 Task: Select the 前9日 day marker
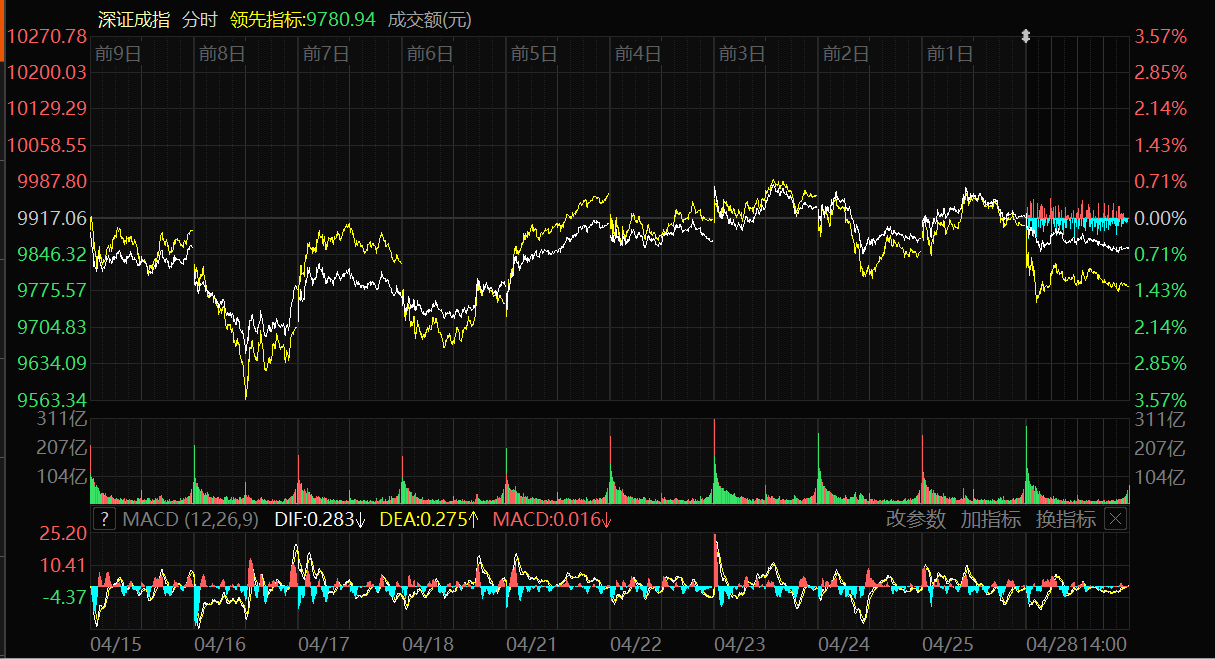pyautogui.click(x=118, y=54)
